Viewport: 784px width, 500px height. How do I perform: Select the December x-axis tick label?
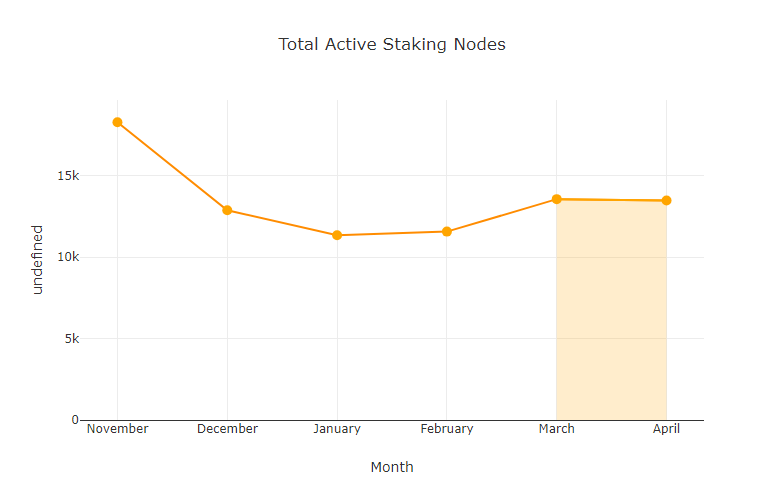pos(227,429)
